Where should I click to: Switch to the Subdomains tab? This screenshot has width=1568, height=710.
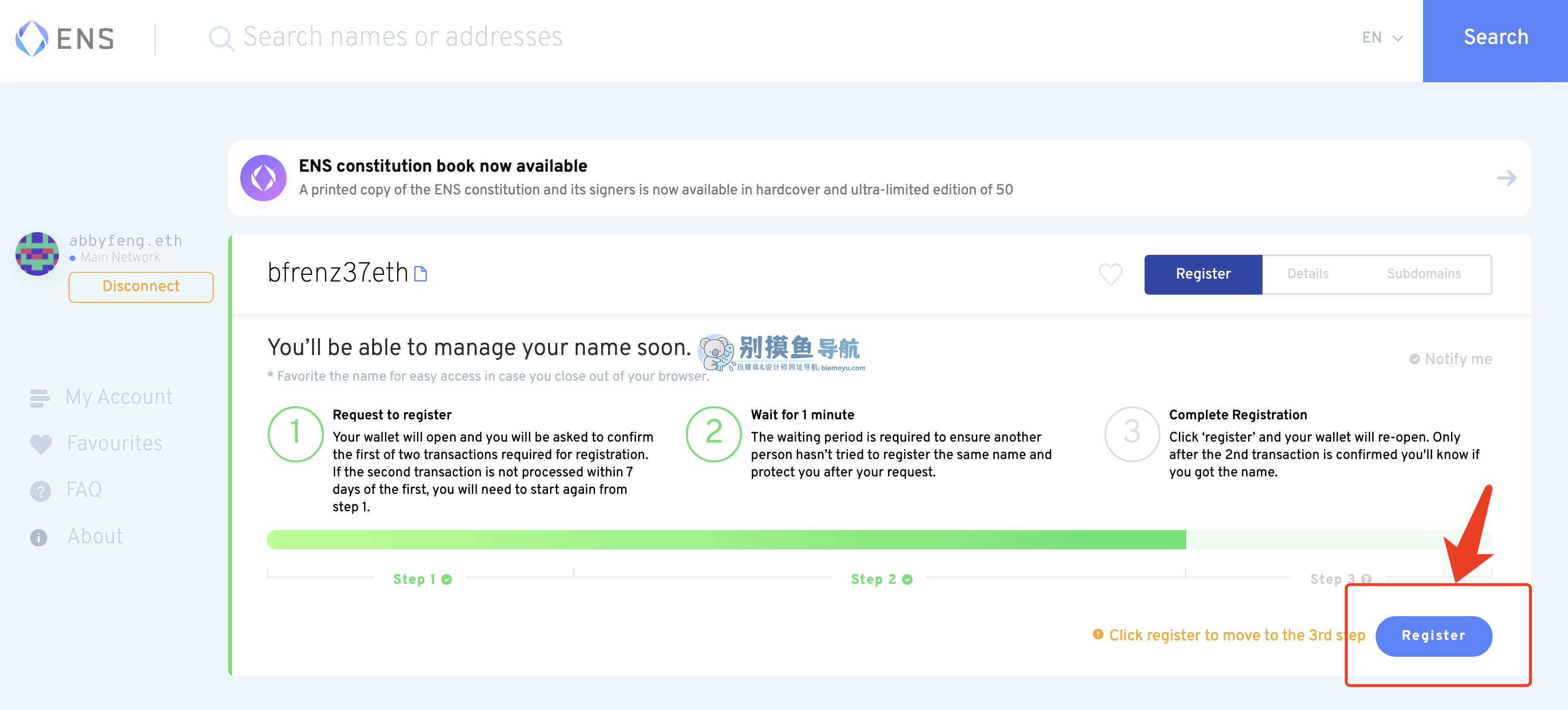(x=1424, y=274)
